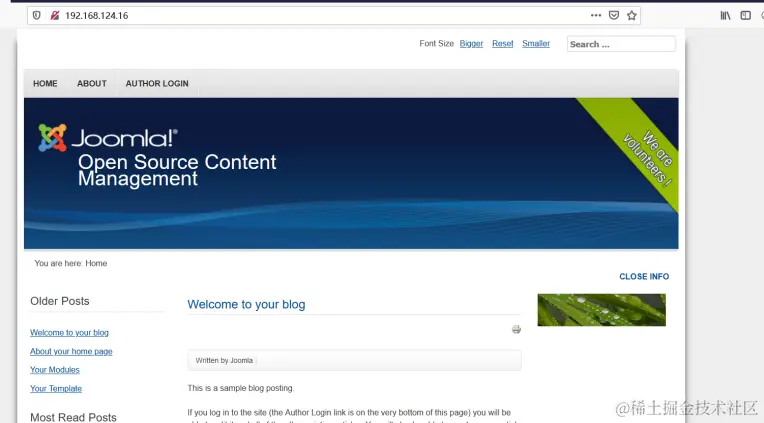This screenshot has height=423, width=764.
Task: Open the page actions three-dot menu
Action: tap(595, 15)
